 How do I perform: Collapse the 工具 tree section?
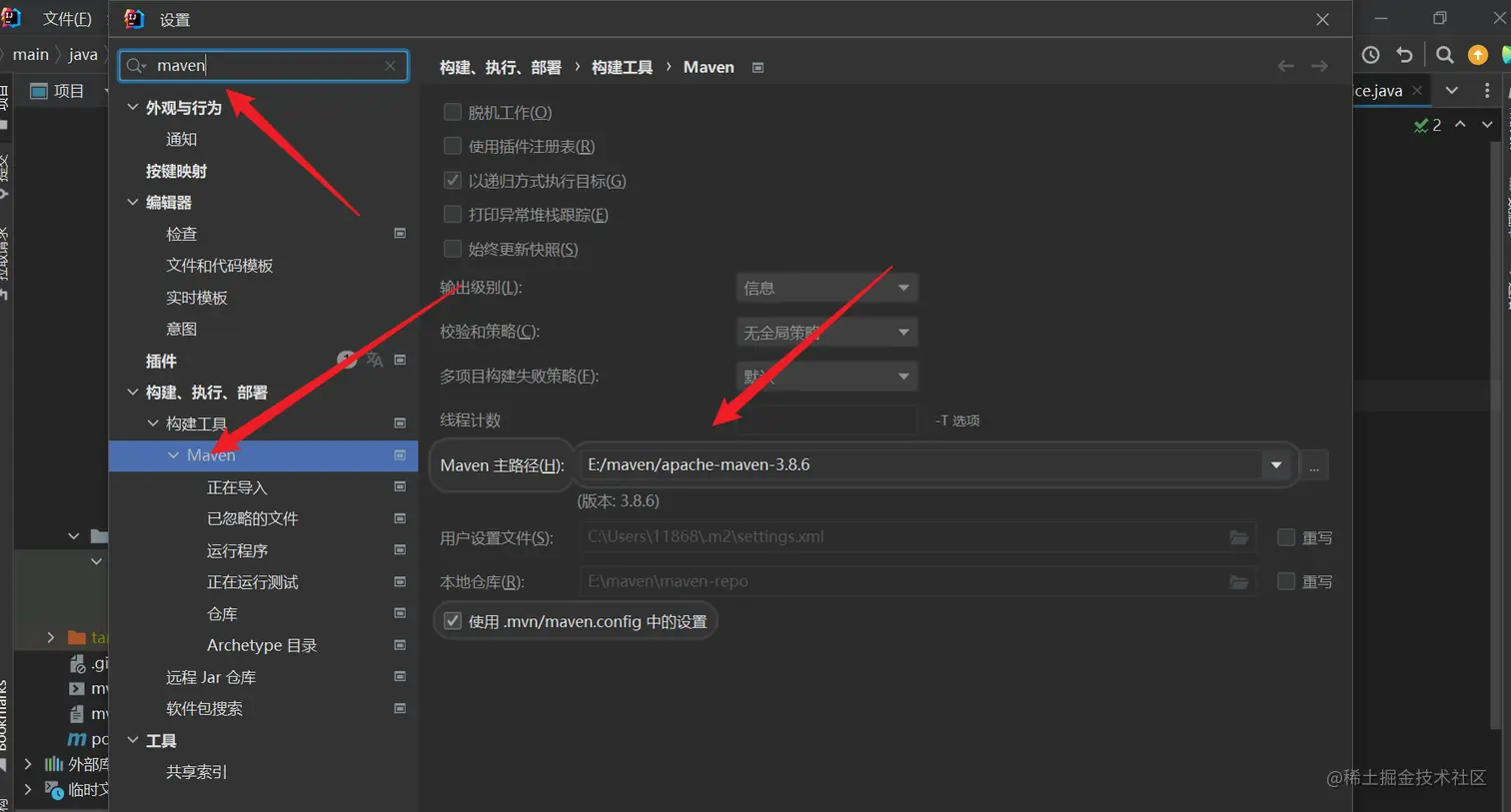click(x=133, y=740)
